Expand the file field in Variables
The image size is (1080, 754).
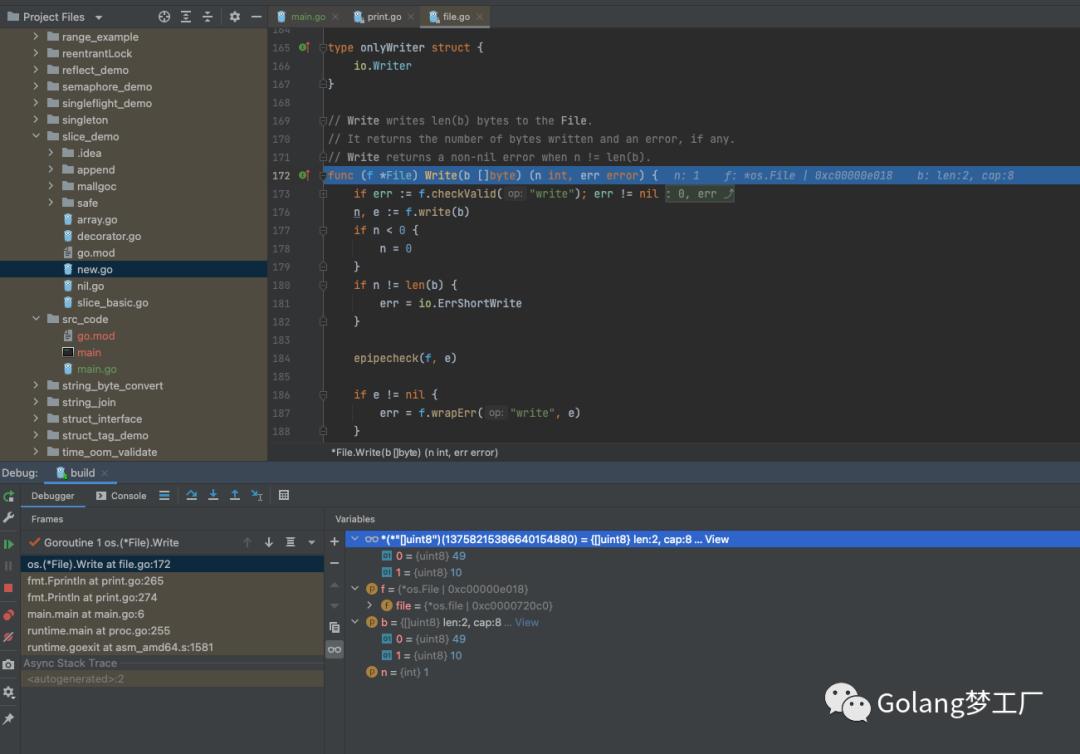[370, 605]
